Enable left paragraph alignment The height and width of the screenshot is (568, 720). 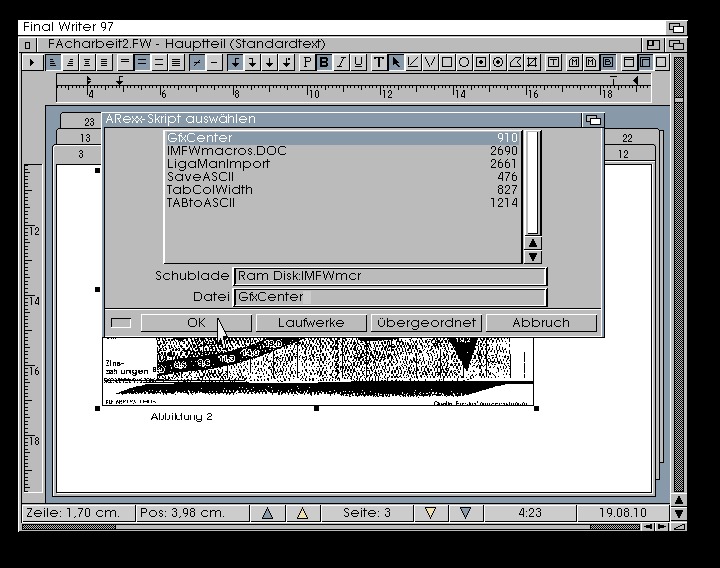point(53,62)
